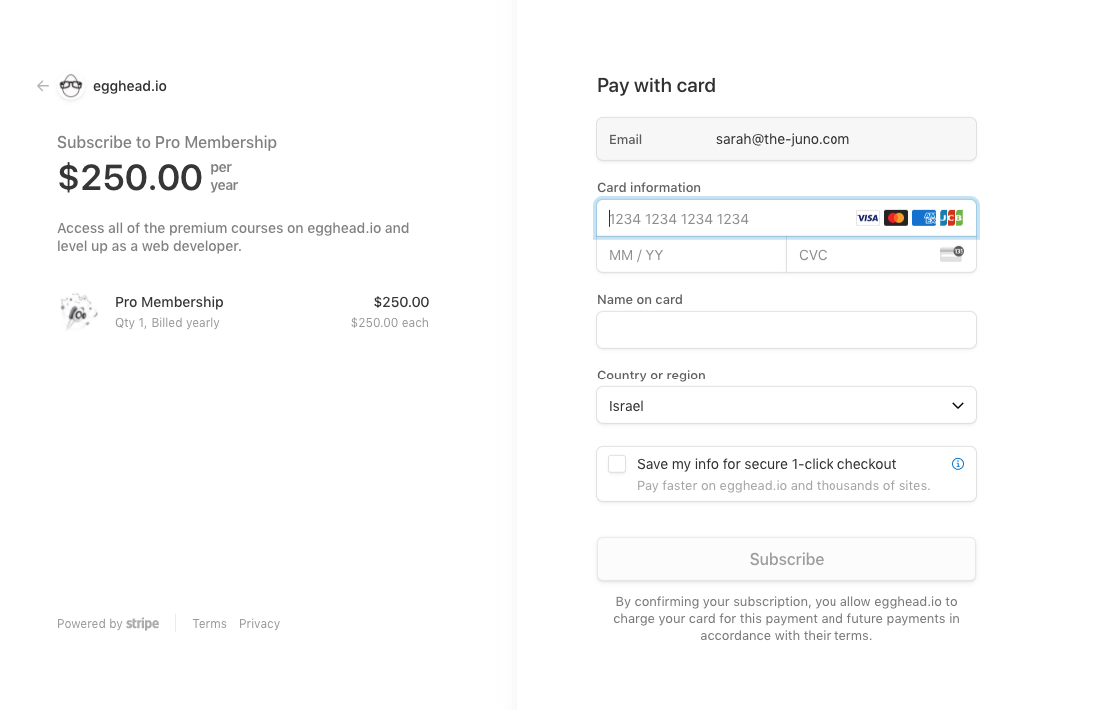1115x710 pixels.
Task: Click the Powered by Stripe link
Action: (x=108, y=624)
